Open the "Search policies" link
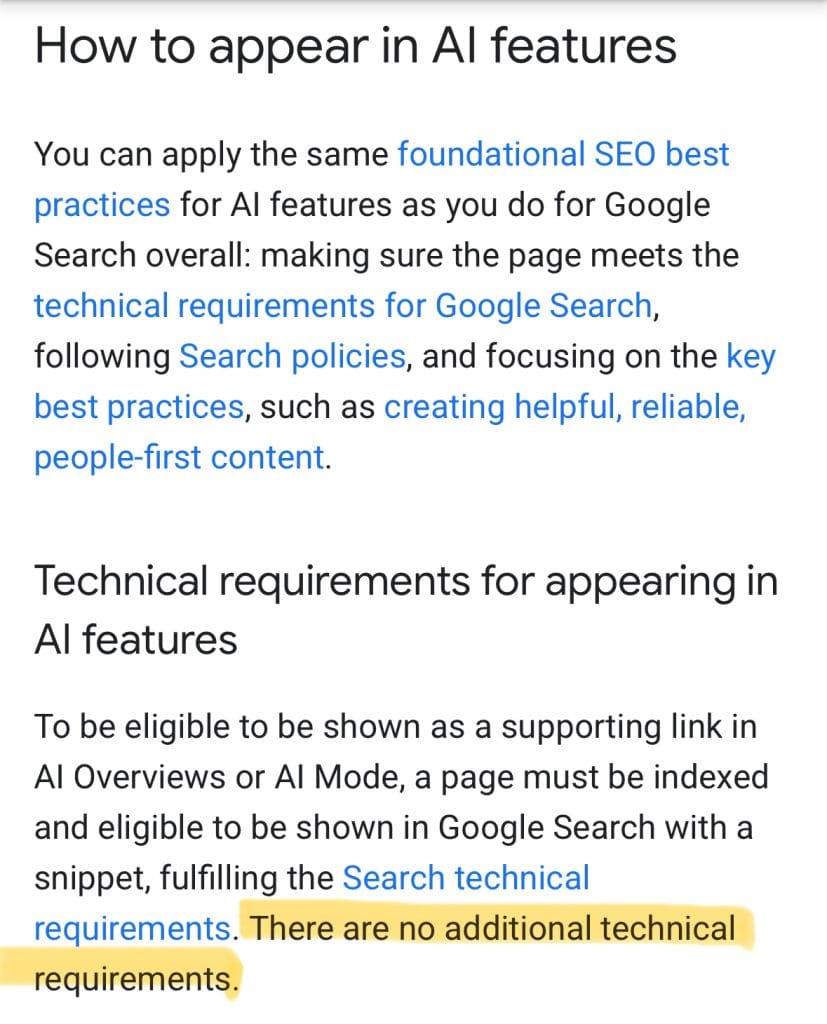 point(292,356)
